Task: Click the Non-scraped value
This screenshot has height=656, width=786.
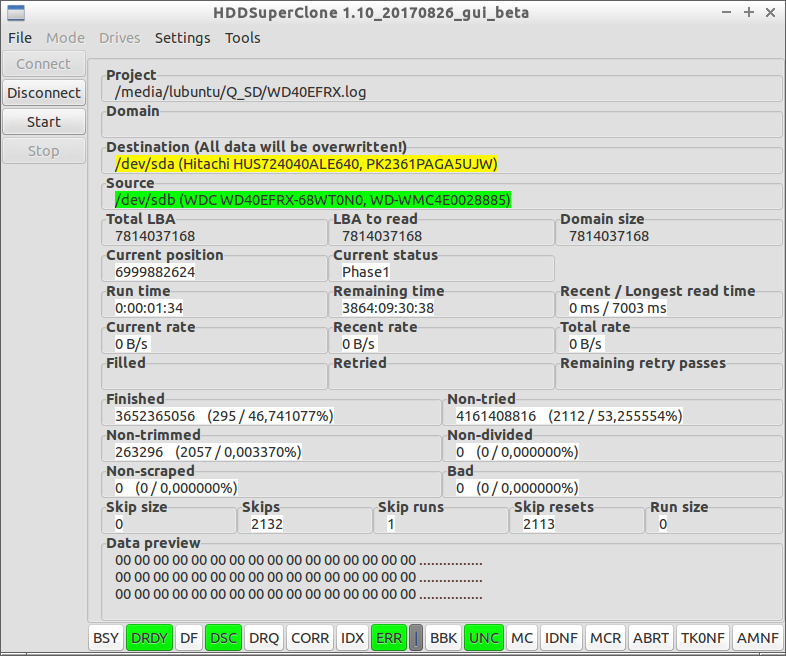Action: coord(176,489)
